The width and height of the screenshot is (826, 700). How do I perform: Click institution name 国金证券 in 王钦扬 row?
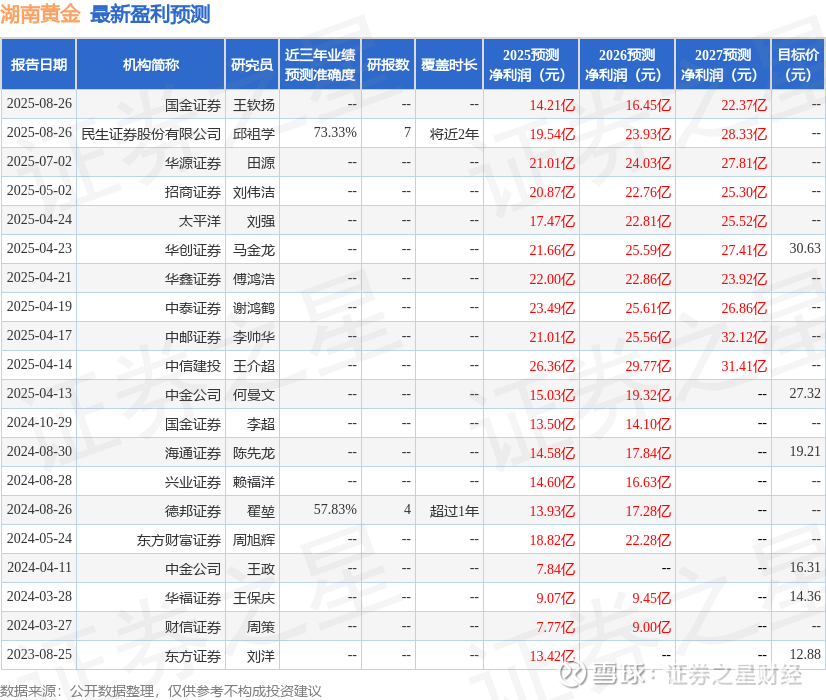click(x=193, y=105)
